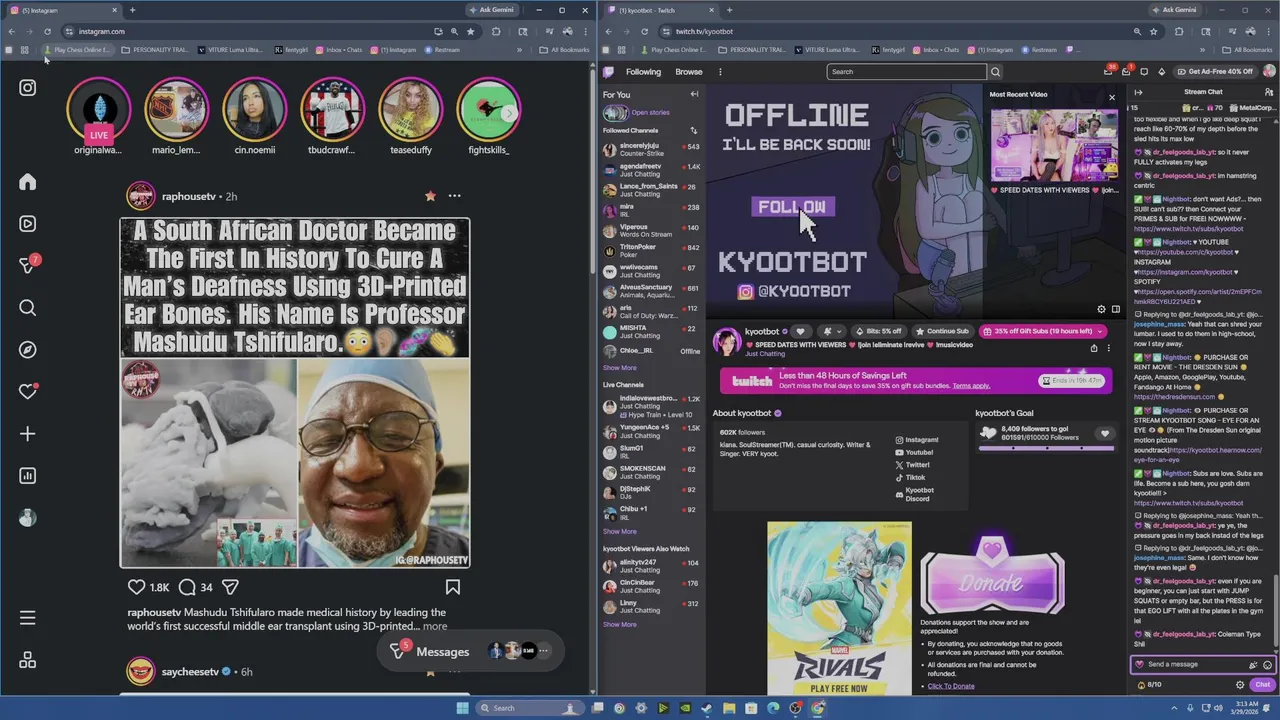
Task: Open Kyootbot Discord link
Action: (915, 494)
